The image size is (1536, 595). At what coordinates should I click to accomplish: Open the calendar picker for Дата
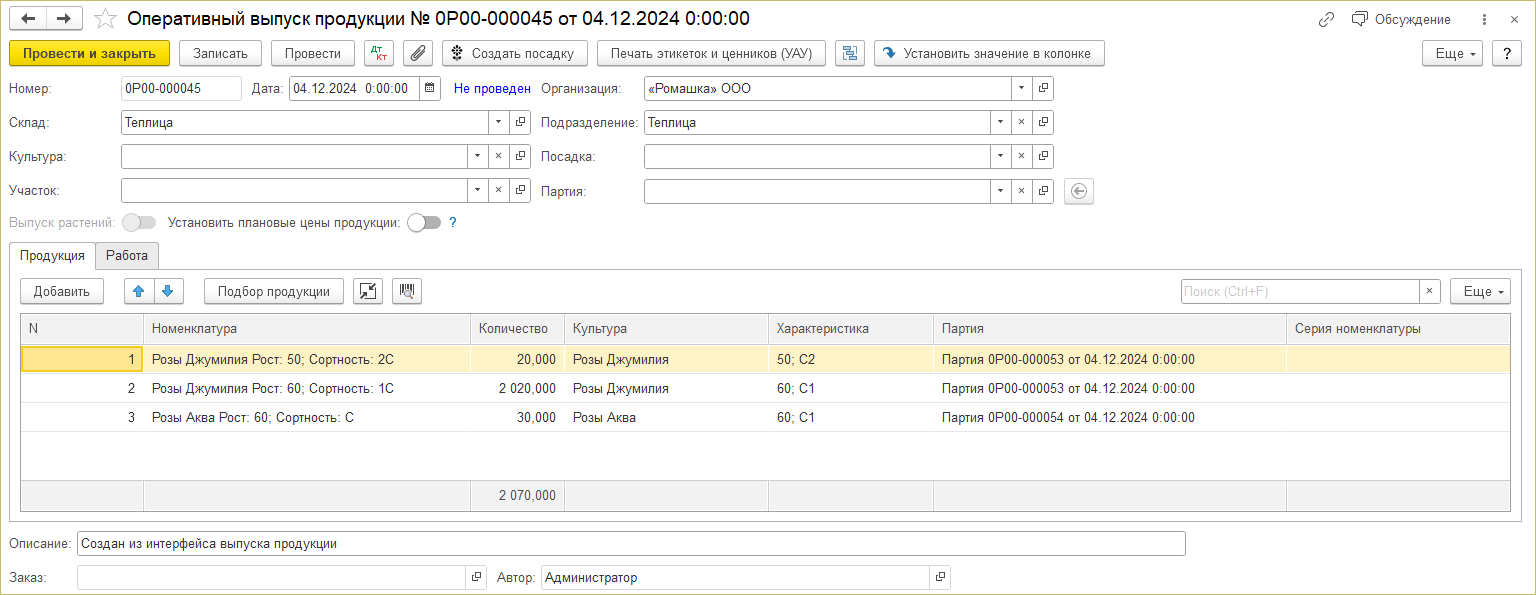pyautogui.click(x=429, y=89)
